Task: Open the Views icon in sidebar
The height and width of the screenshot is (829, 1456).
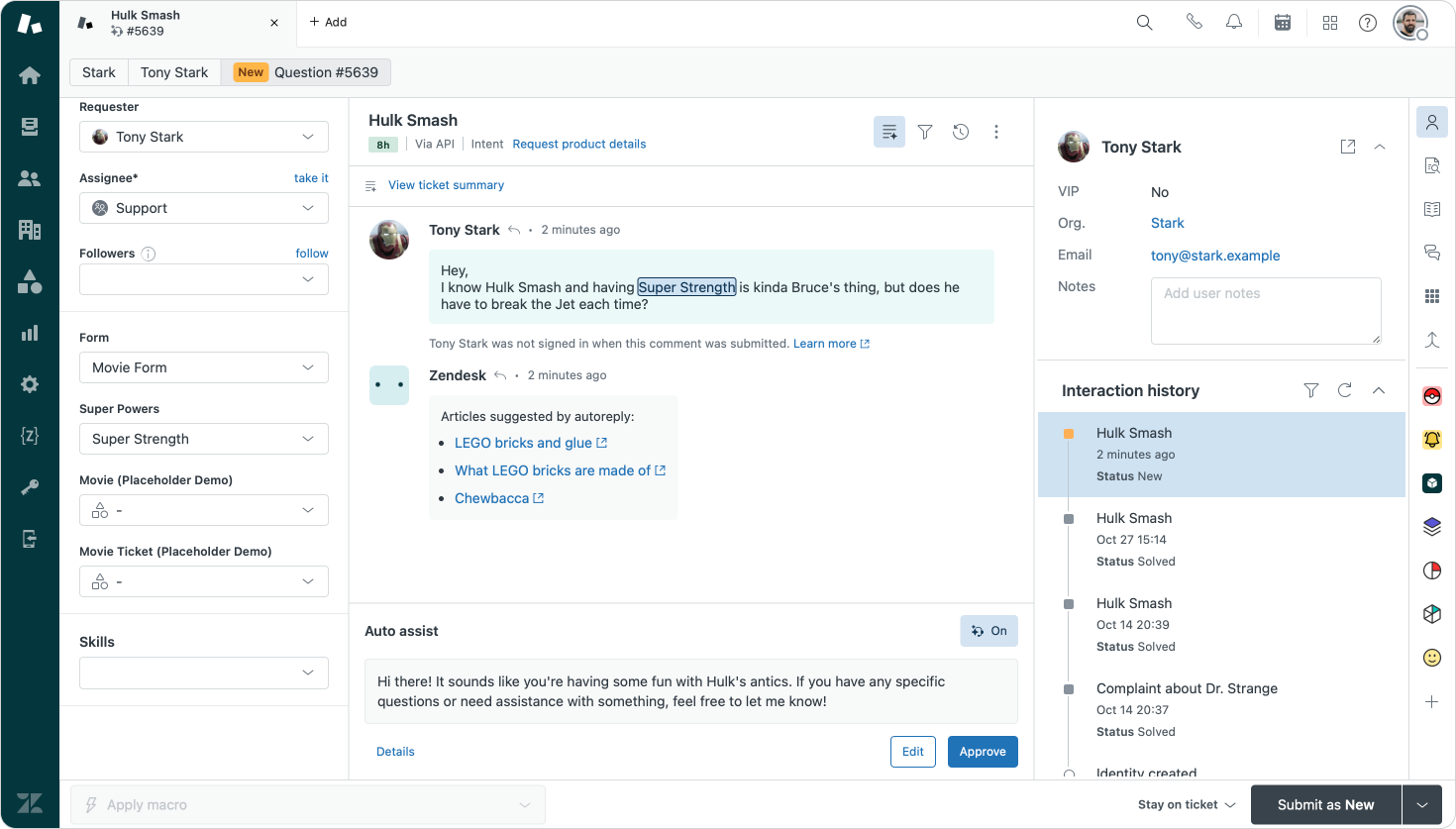Action: pos(30,127)
